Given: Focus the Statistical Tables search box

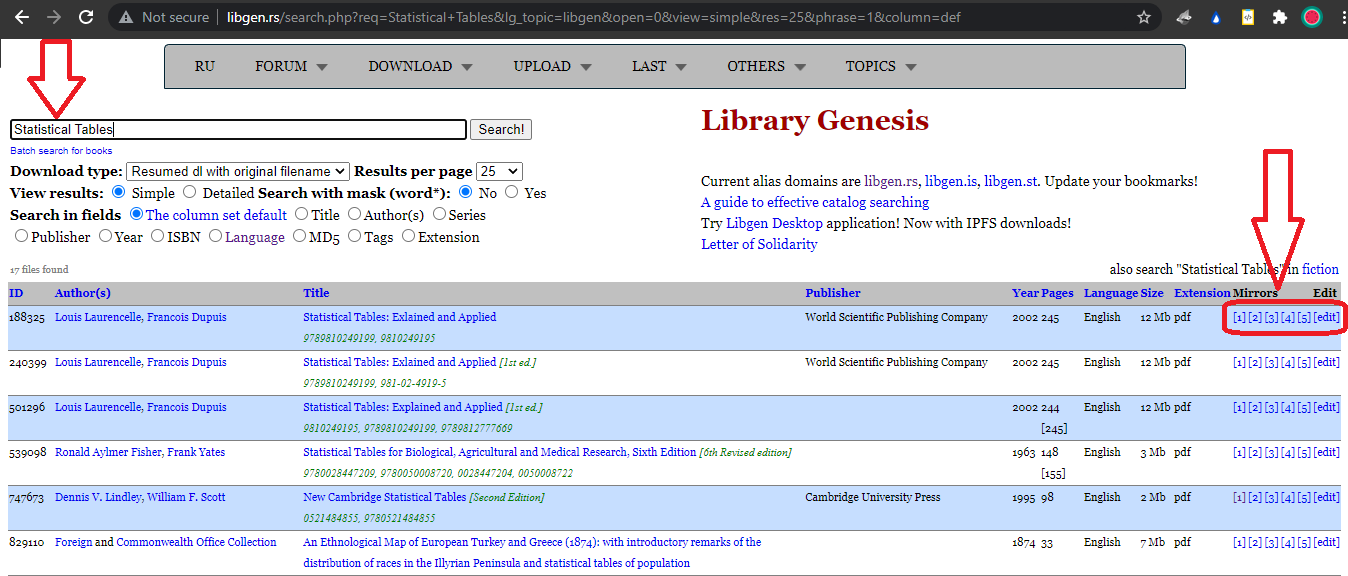Looking at the screenshot, I should tap(238, 129).
